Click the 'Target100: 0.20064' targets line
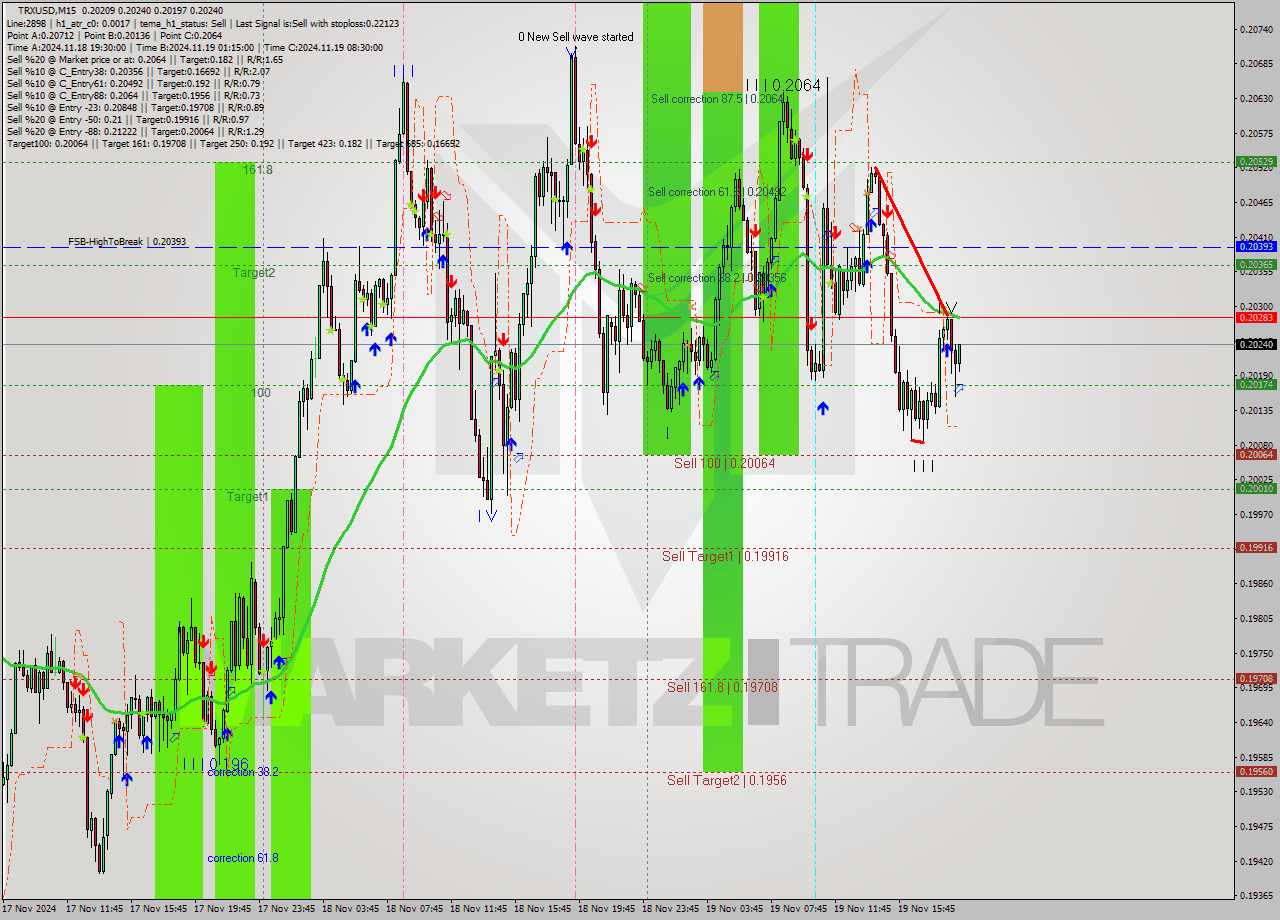The image size is (1280, 920). coord(233,143)
